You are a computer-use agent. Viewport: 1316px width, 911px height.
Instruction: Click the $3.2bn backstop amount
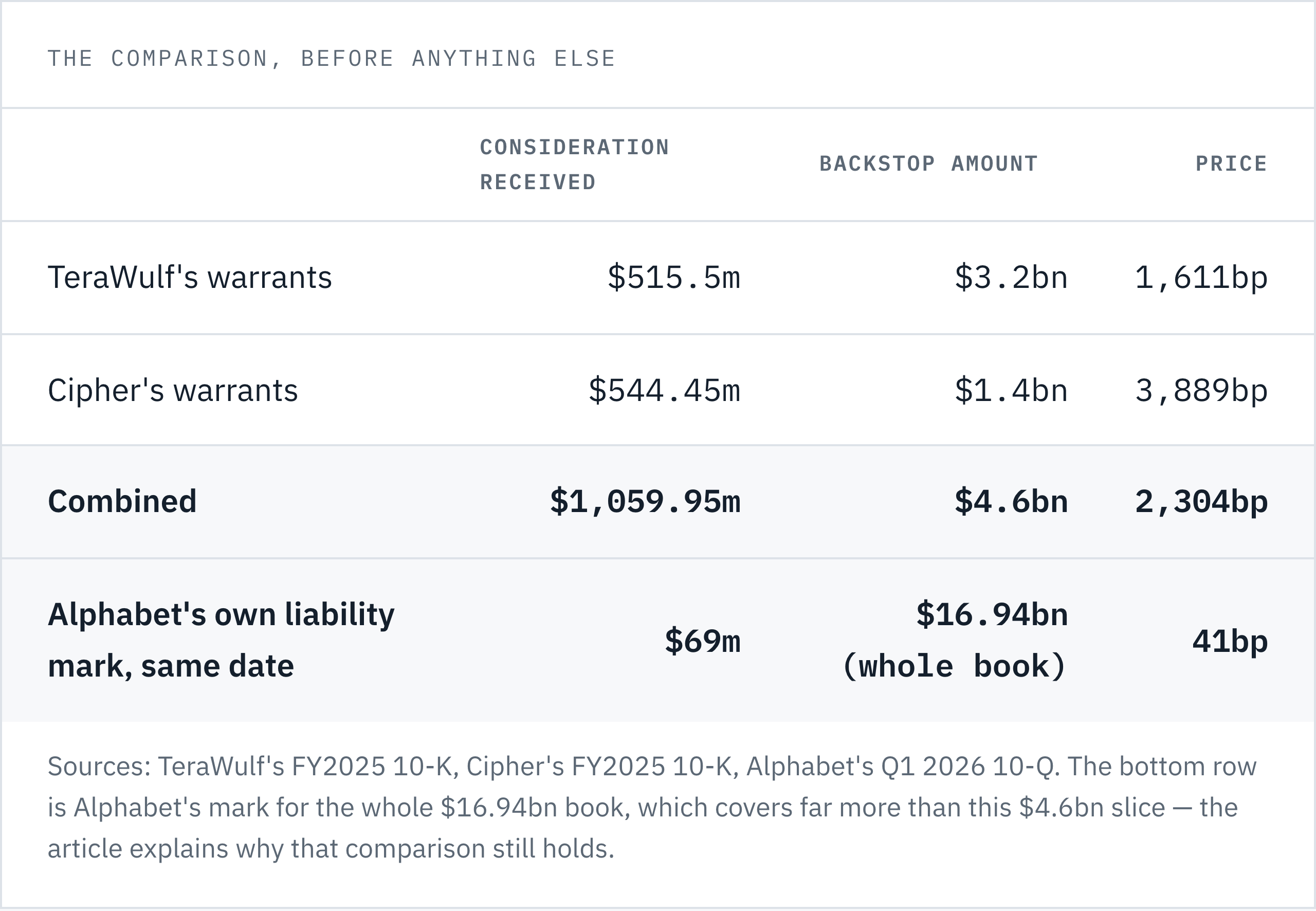(1011, 278)
